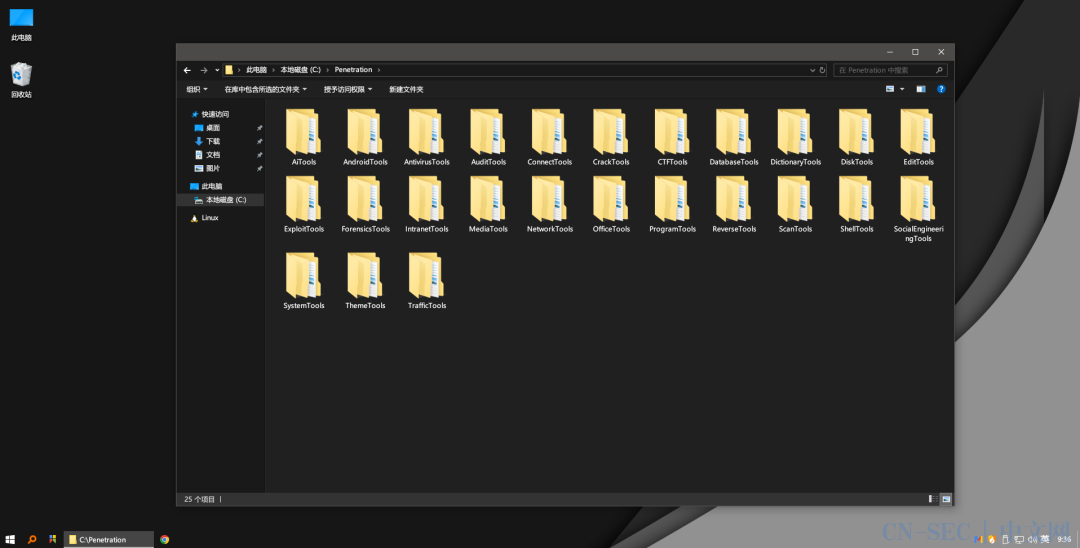Open the AndroidTools folder
Image resolution: width=1080 pixels, height=548 pixels.
tap(365, 138)
